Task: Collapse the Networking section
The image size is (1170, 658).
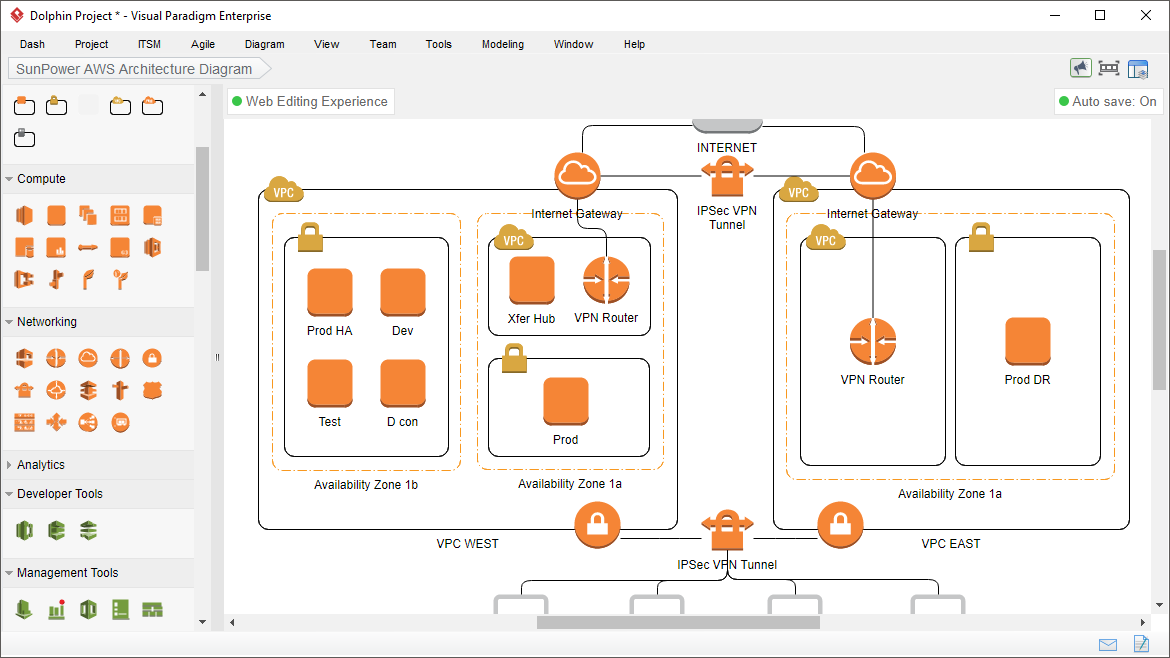Action: point(48,321)
